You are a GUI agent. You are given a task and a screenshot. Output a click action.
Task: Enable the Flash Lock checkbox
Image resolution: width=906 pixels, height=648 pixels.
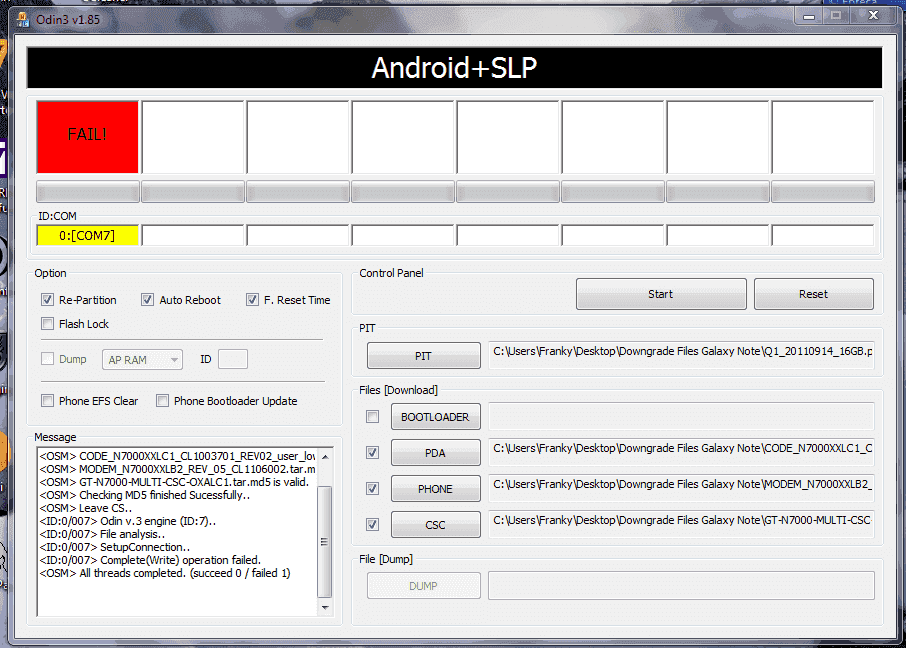pyautogui.click(x=48, y=324)
